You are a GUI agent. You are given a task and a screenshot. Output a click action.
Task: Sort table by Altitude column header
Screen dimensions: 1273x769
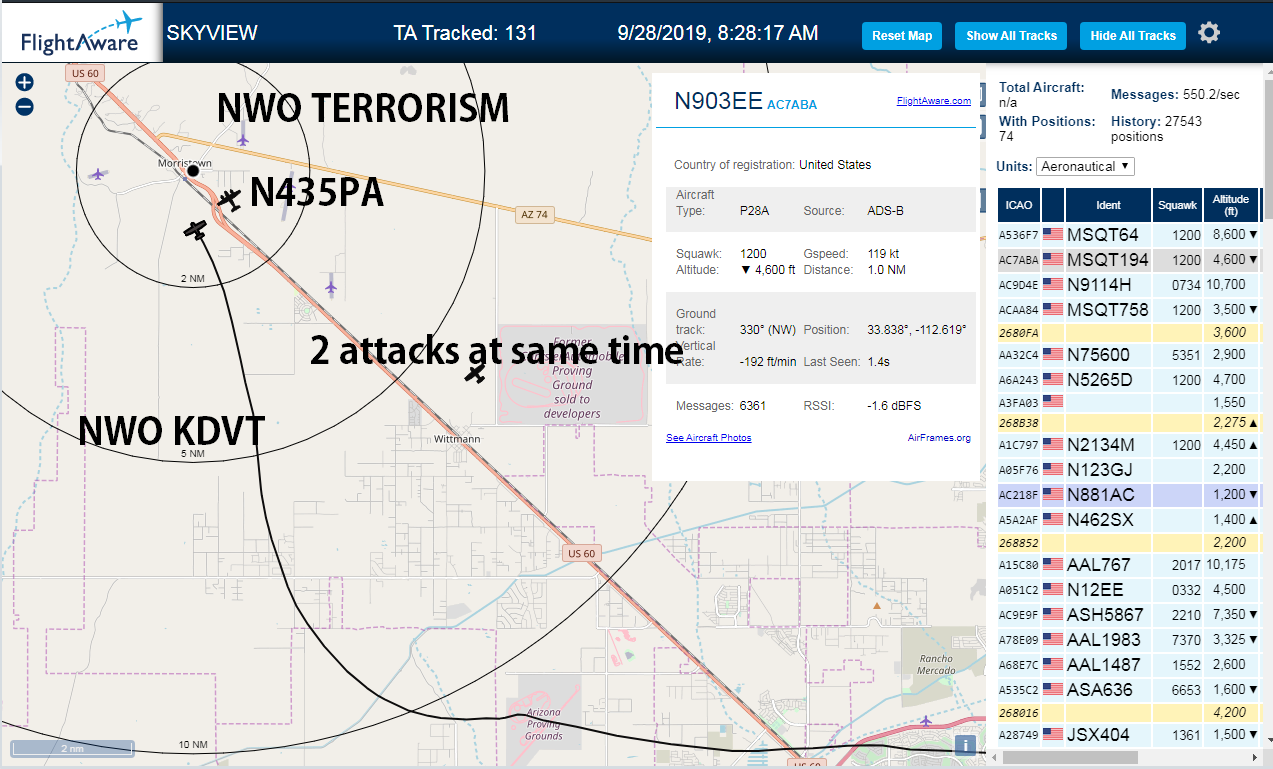tap(1231, 205)
